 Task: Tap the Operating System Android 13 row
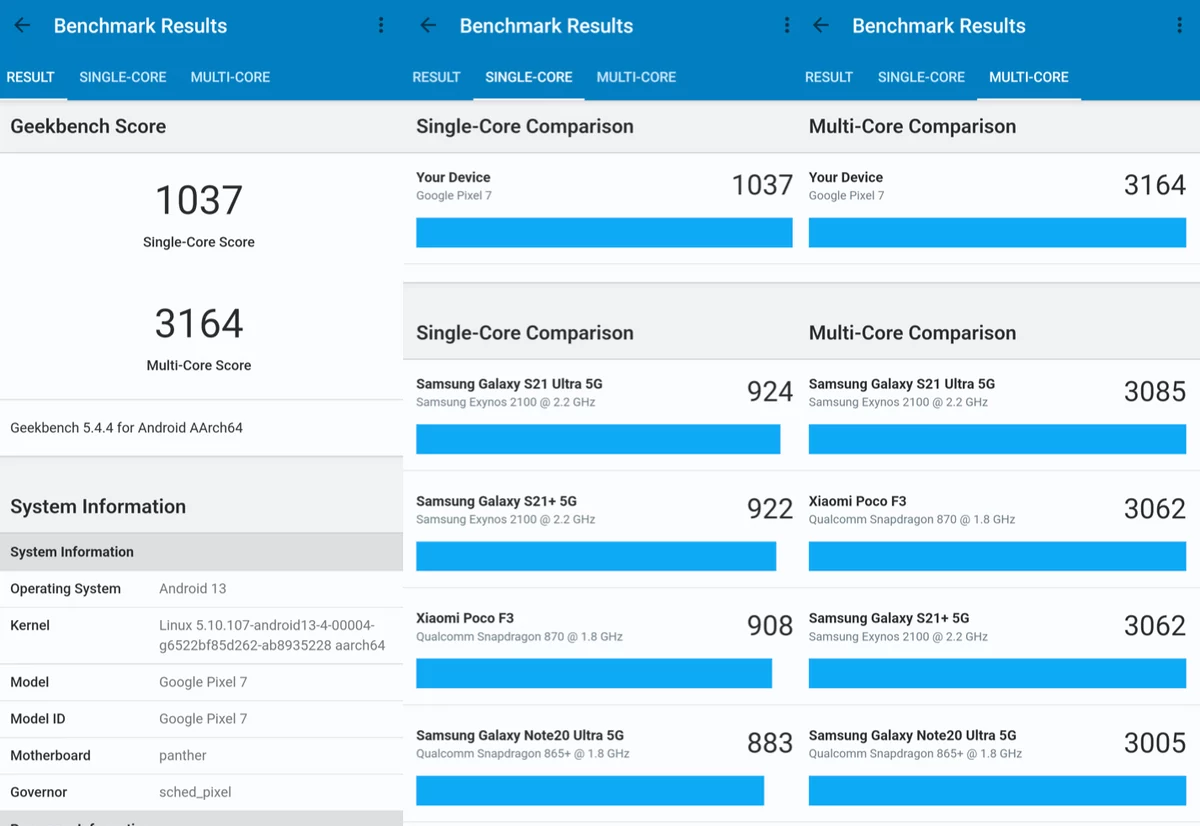pyautogui.click(x=201, y=589)
